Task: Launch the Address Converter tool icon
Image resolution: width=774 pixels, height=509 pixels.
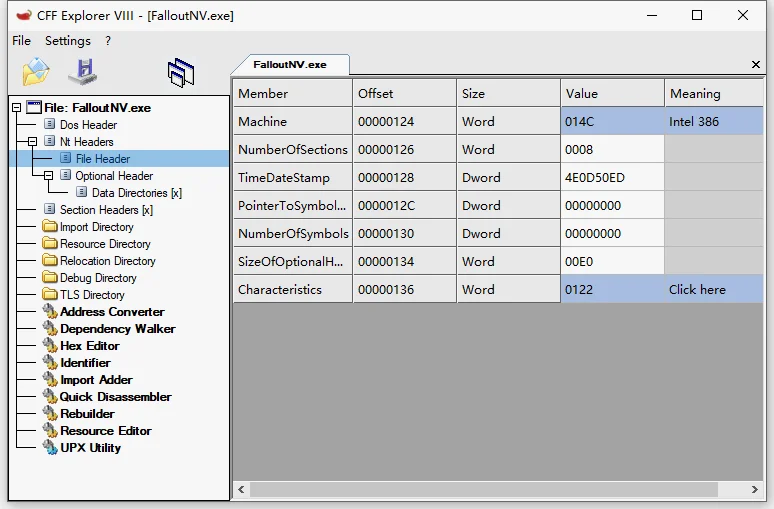Action: click(50, 311)
